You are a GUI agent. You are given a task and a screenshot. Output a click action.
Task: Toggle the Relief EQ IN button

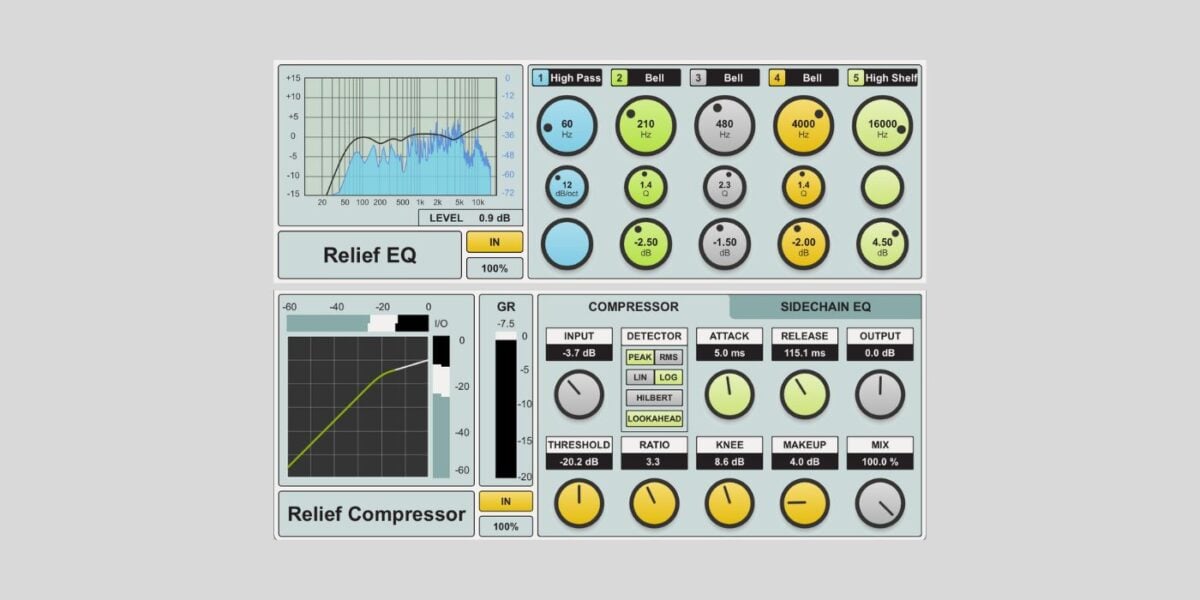(x=495, y=242)
